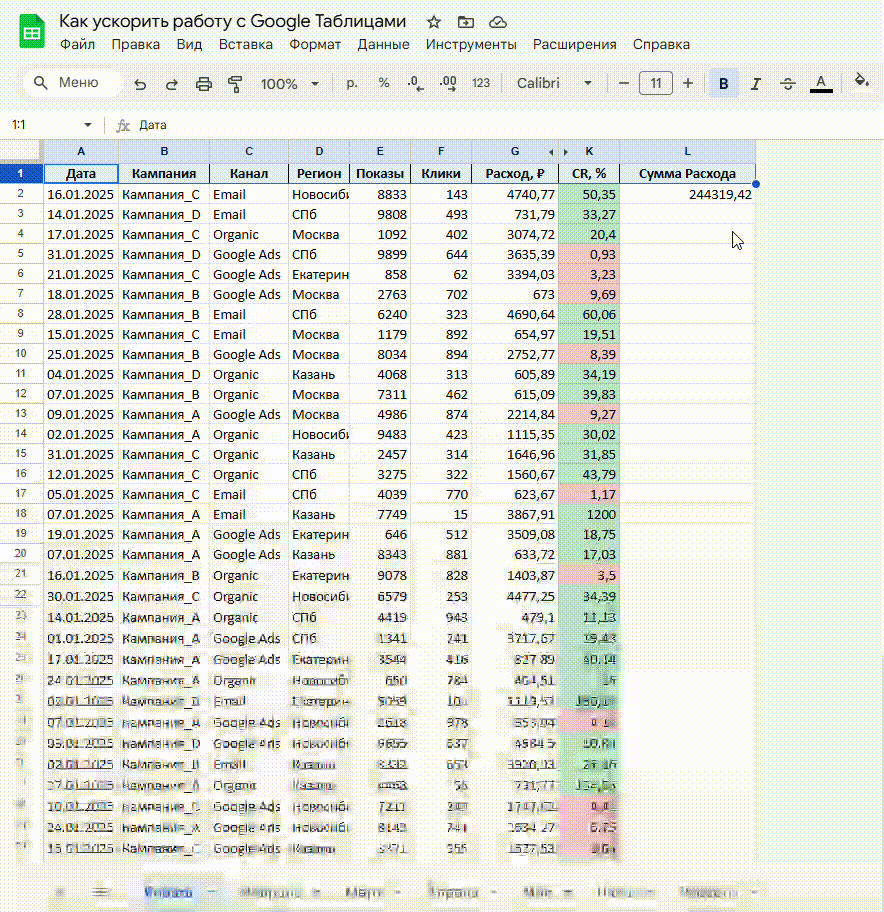Expand hidden columns with right arrow before K
This screenshot has height=912, width=884.
click(x=565, y=152)
